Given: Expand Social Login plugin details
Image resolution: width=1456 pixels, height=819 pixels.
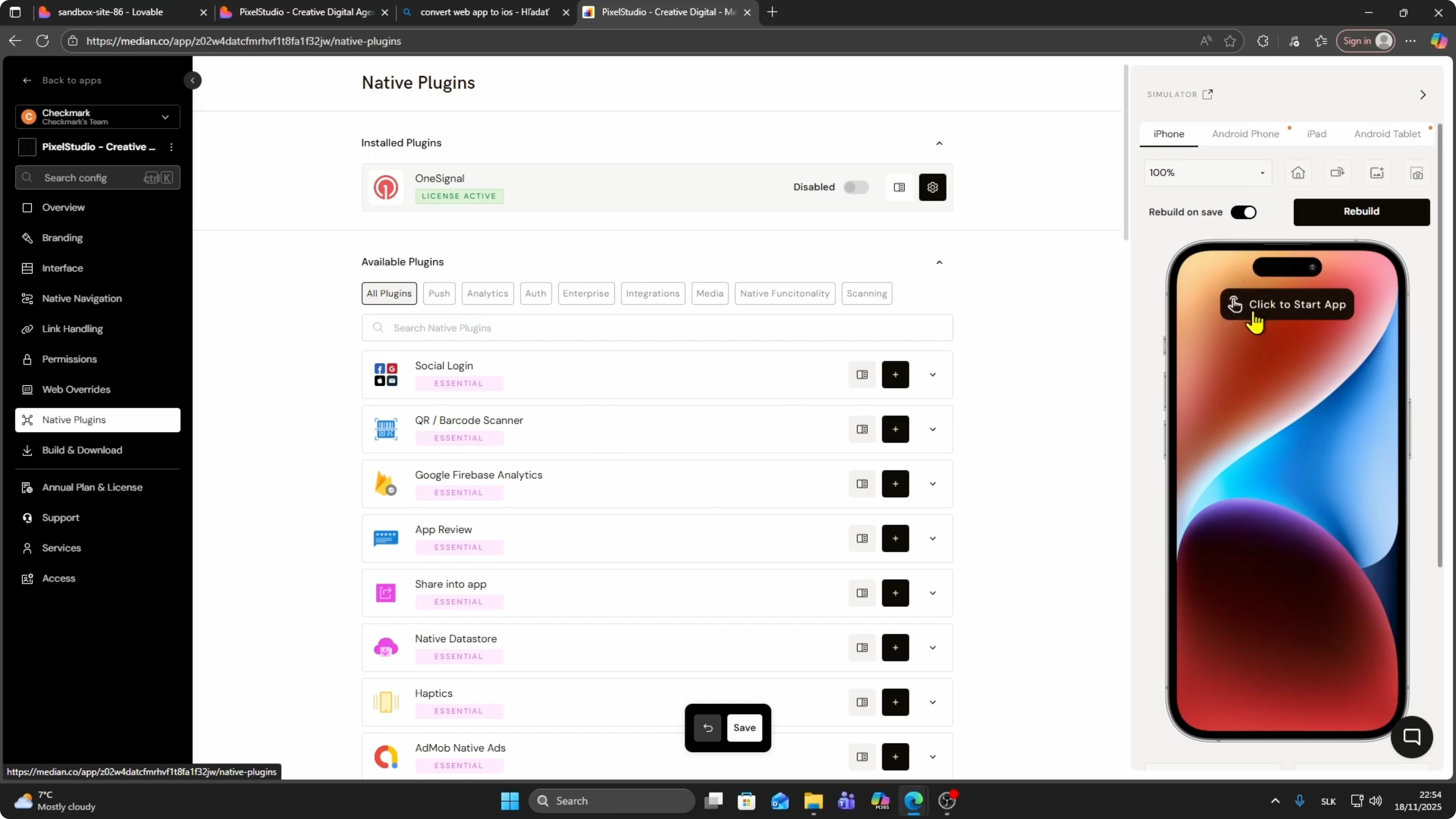Looking at the screenshot, I should click(933, 375).
